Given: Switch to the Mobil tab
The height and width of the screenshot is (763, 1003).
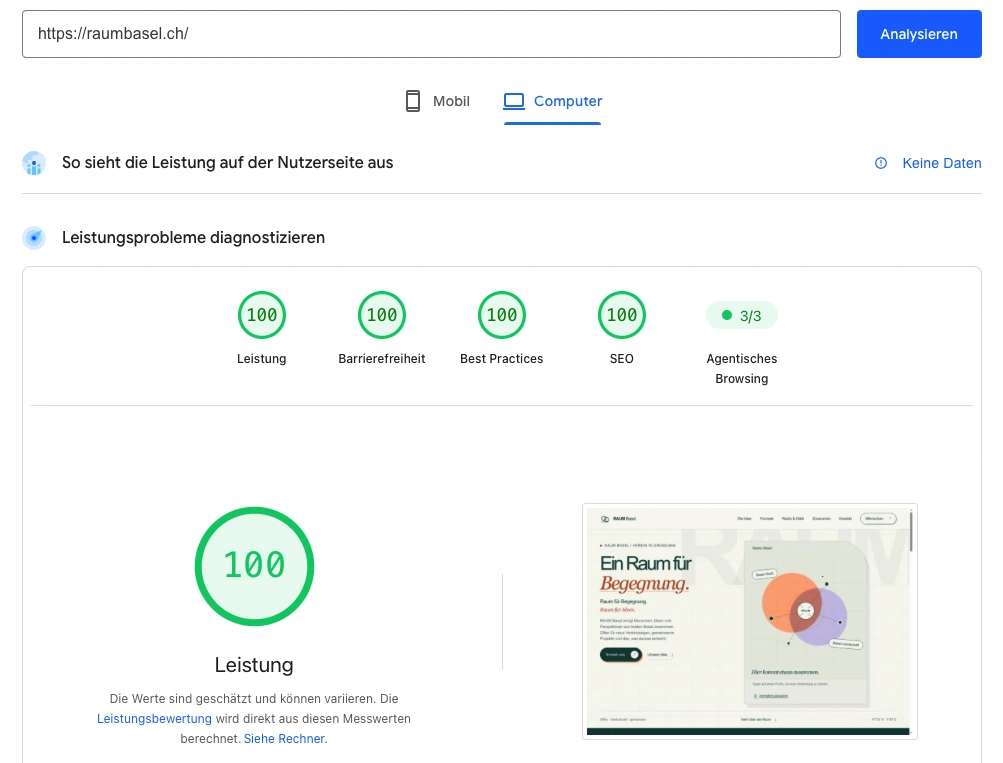Looking at the screenshot, I should [x=438, y=101].
